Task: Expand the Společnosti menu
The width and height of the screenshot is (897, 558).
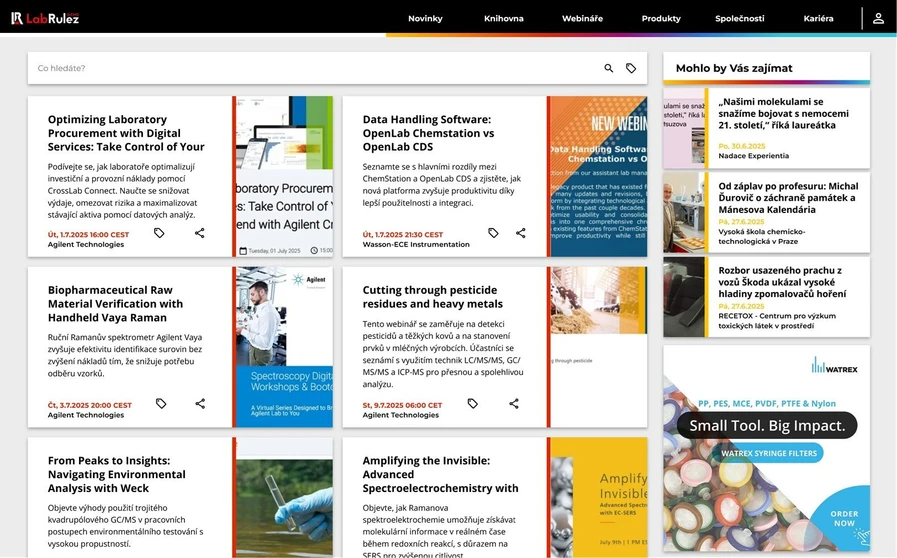Action: click(740, 19)
